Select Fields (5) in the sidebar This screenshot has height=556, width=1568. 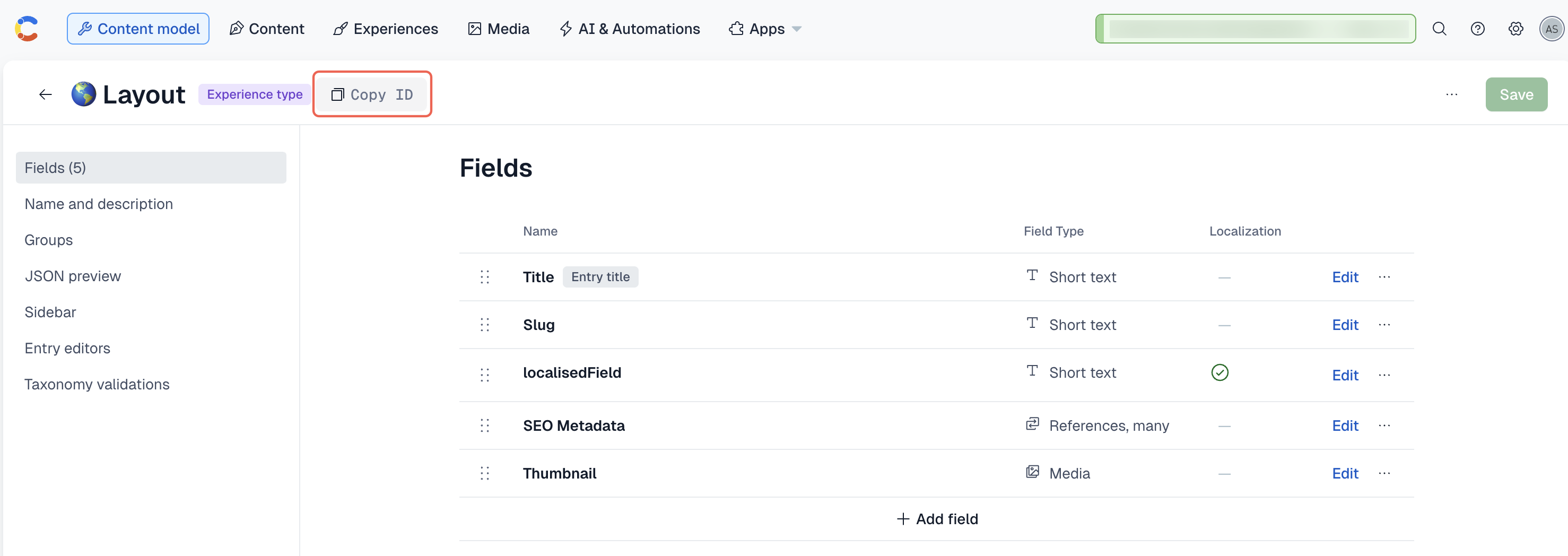click(x=55, y=168)
